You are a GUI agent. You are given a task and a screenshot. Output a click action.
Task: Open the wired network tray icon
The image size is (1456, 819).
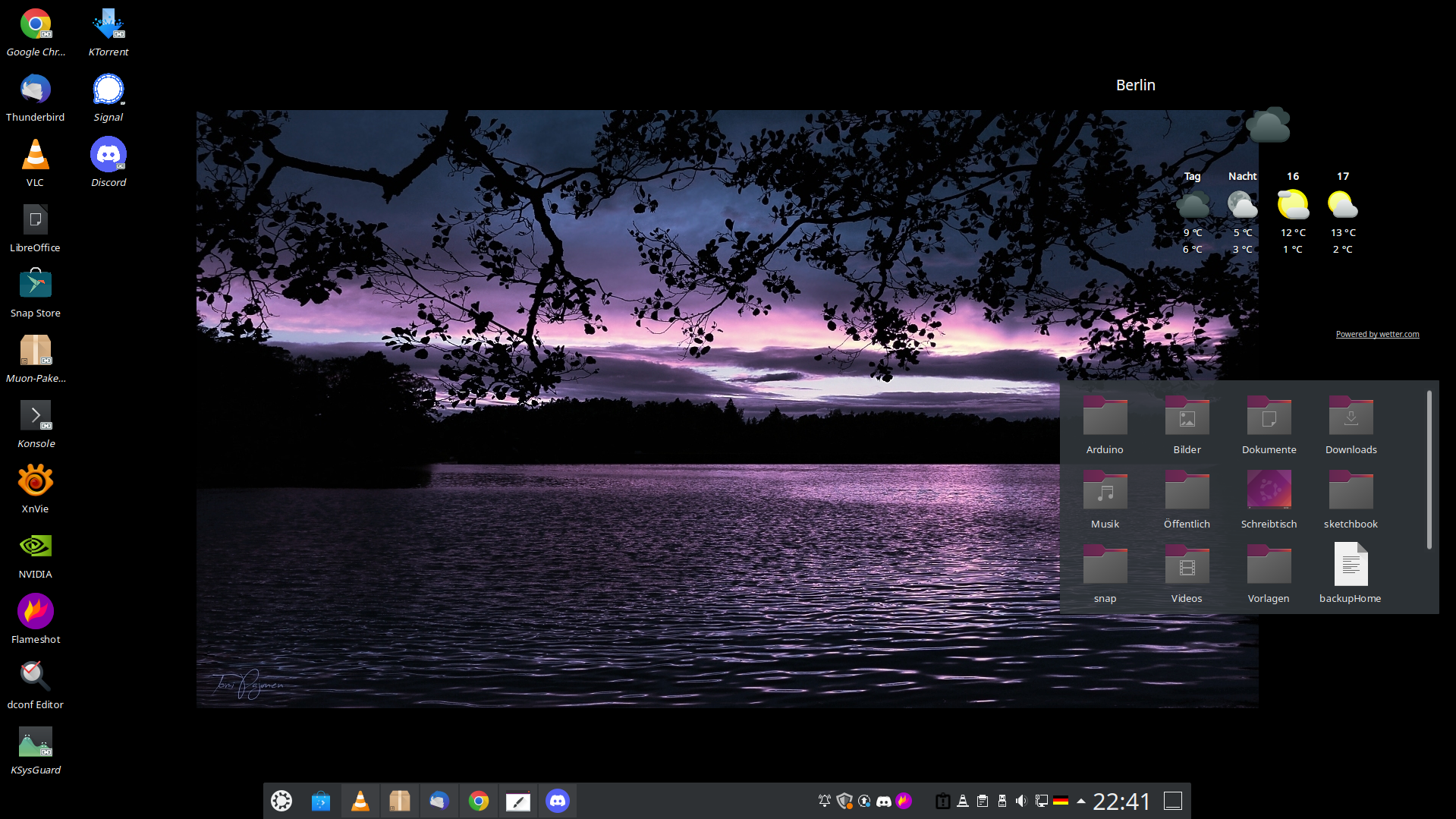(1042, 801)
